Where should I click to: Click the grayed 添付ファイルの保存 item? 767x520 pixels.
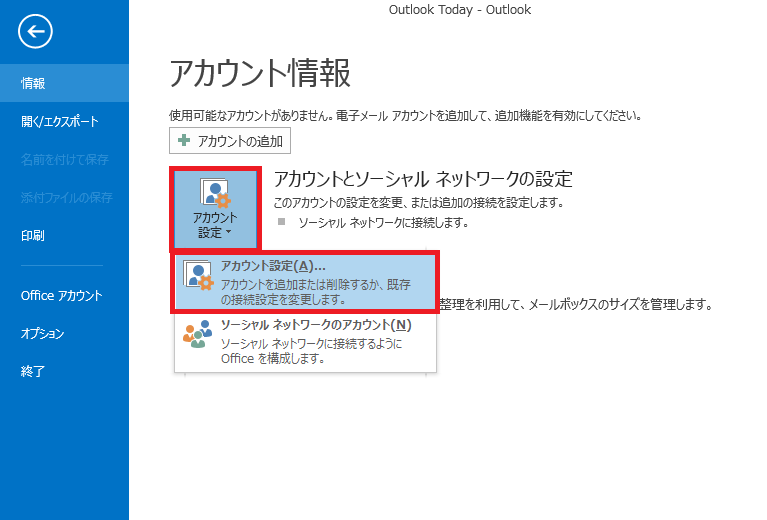[x=64, y=197]
